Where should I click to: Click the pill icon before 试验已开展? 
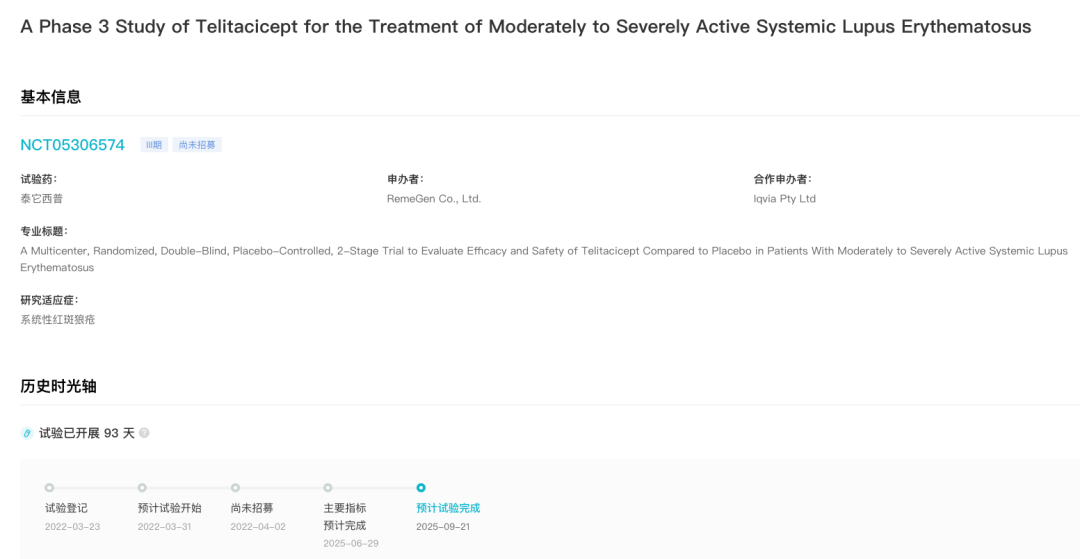coord(27,433)
